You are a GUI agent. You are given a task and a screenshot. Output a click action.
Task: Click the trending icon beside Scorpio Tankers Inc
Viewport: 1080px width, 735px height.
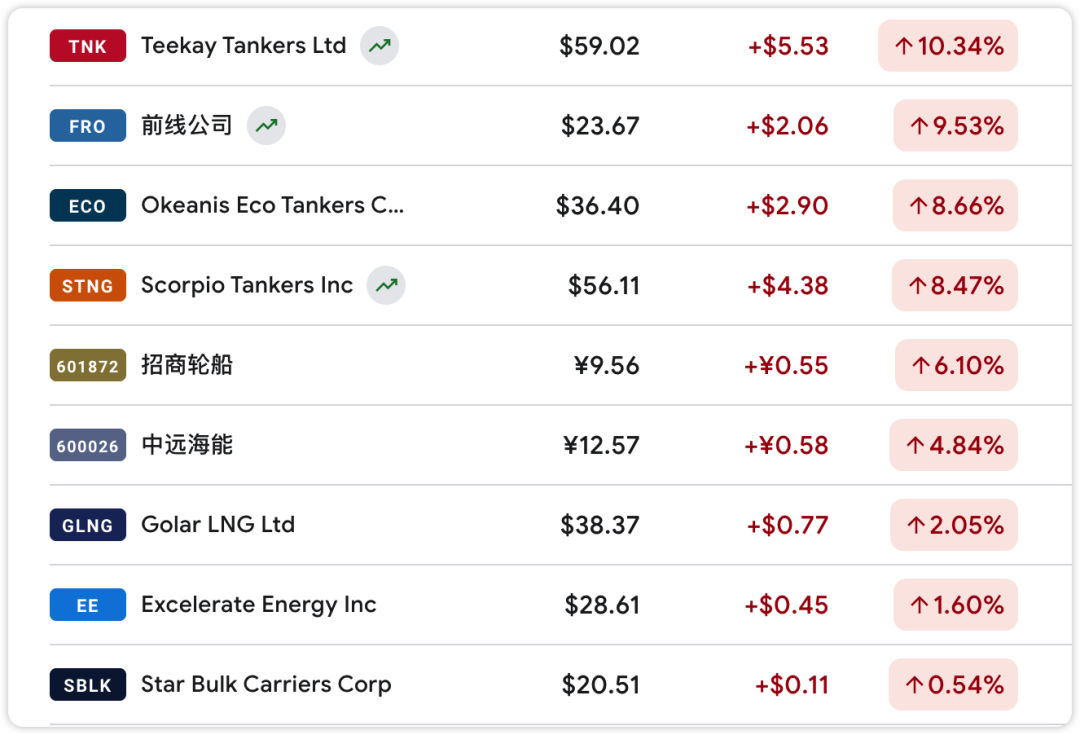tap(386, 285)
